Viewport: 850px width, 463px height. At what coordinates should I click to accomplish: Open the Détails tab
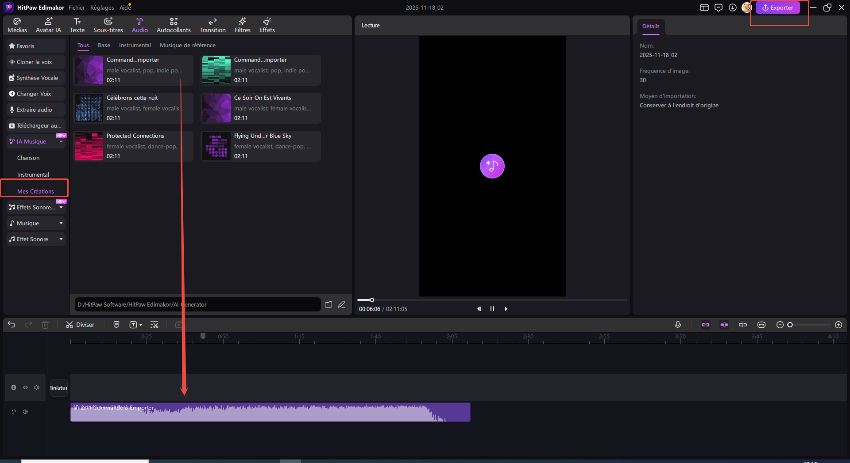[651, 26]
